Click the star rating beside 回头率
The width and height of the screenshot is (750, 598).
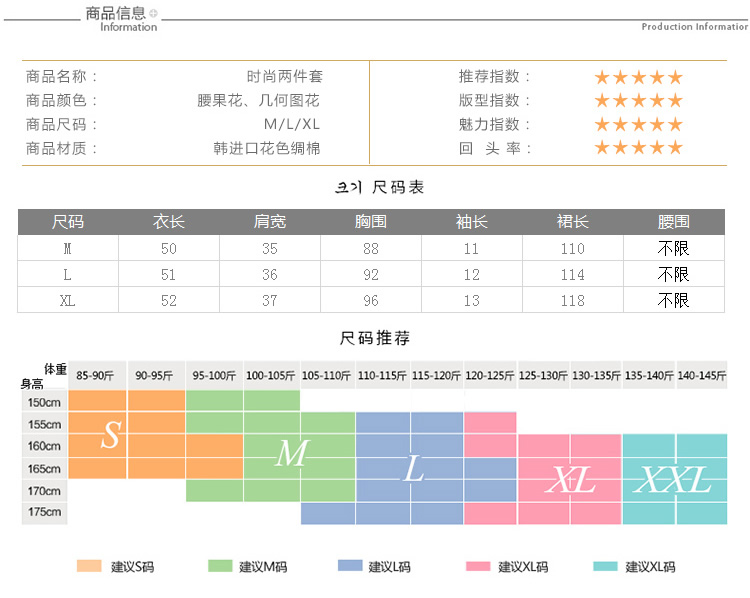tap(638, 149)
